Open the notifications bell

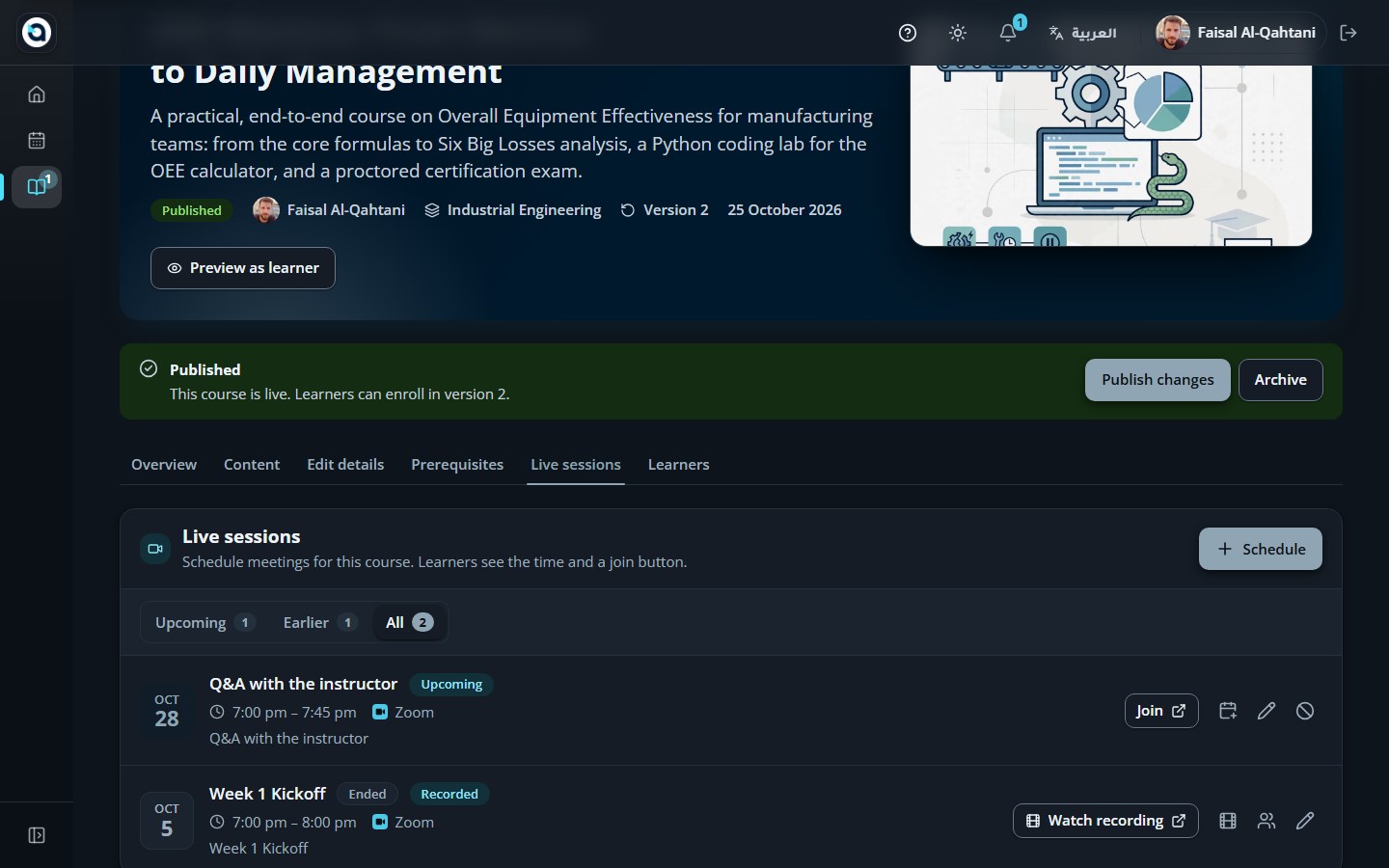1008,33
